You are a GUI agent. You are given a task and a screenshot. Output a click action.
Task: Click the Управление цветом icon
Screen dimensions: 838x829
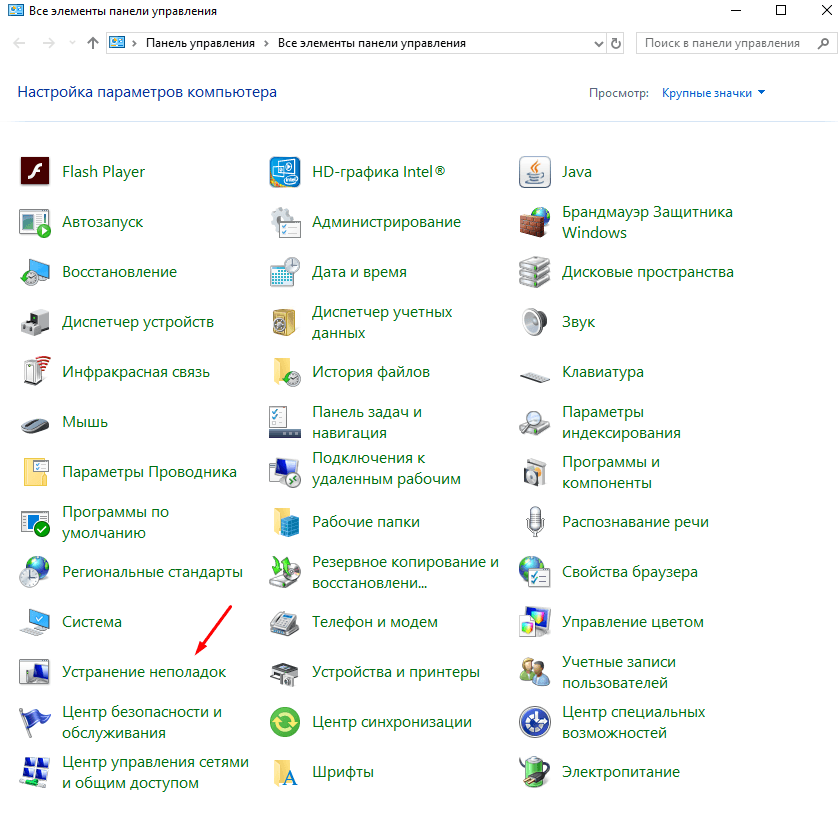[534, 622]
